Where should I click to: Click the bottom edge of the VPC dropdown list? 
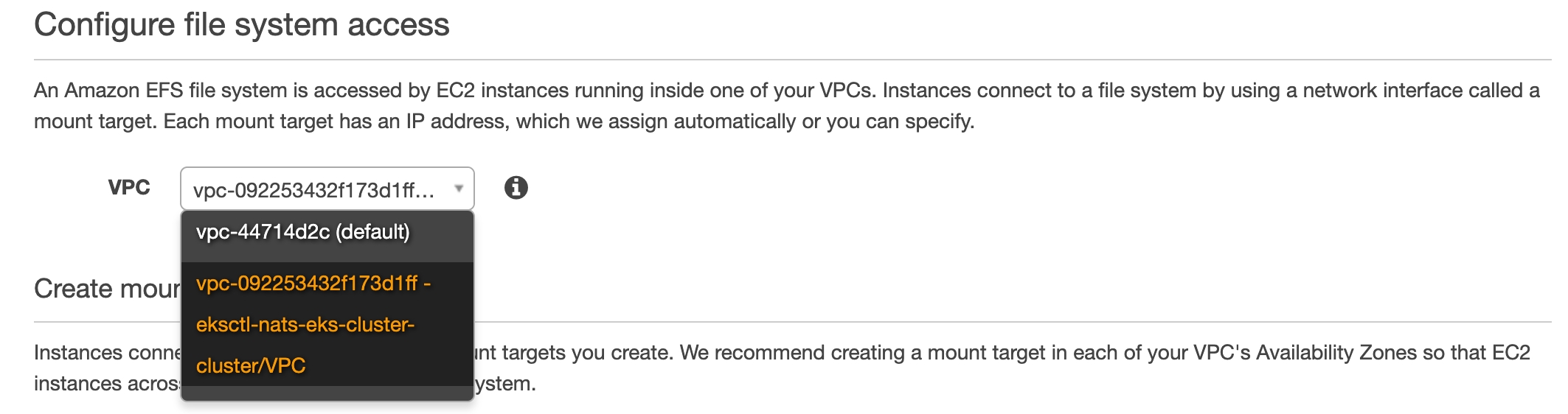(327, 396)
